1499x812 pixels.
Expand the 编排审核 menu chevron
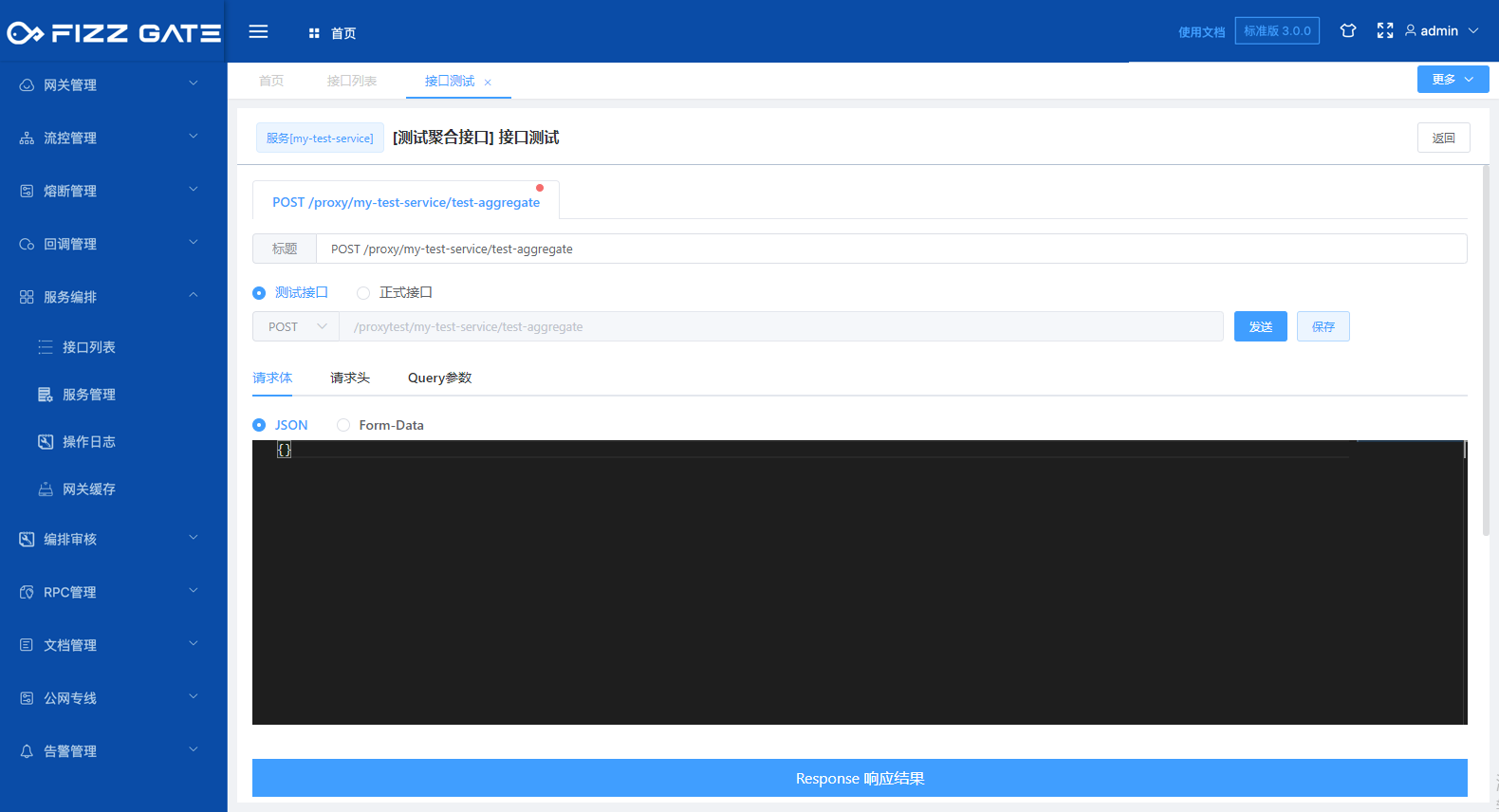click(194, 538)
